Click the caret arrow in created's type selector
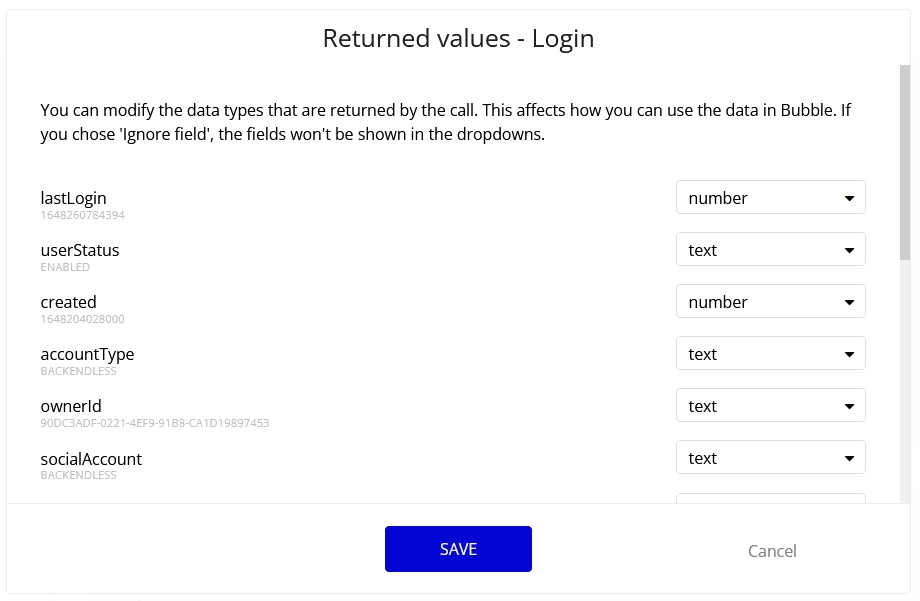920x601 pixels. click(x=849, y=302)
